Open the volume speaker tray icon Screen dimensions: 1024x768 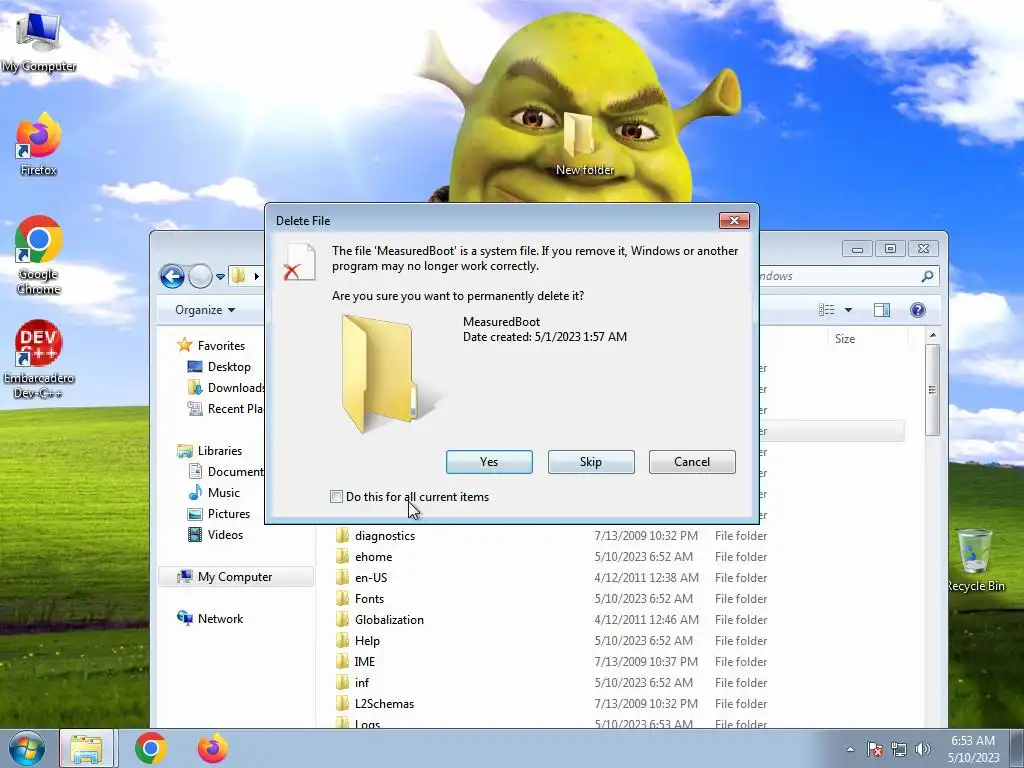pos(923,749)
